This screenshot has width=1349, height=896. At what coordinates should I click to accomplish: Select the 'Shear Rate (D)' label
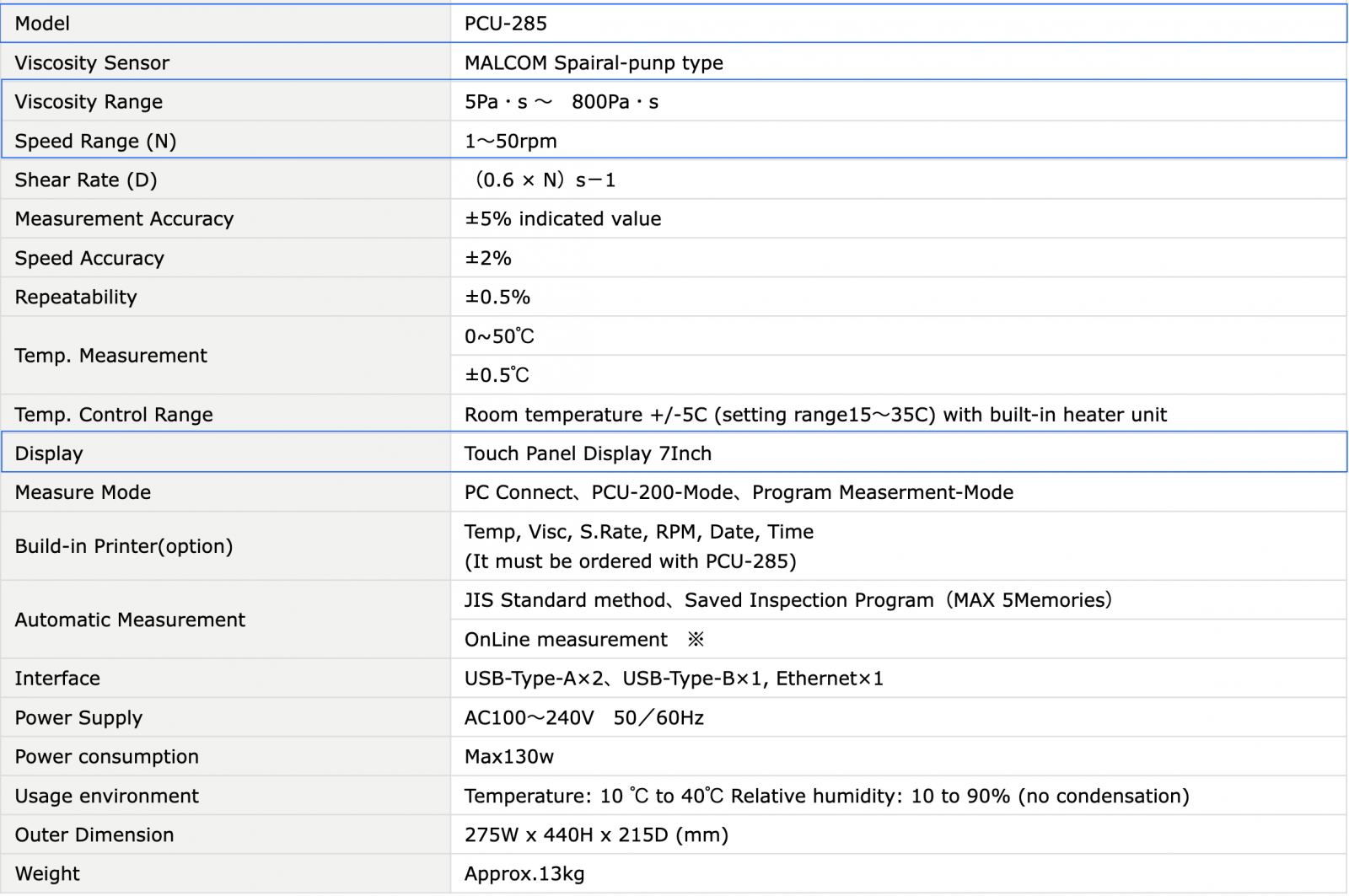(x=86, y=180)
